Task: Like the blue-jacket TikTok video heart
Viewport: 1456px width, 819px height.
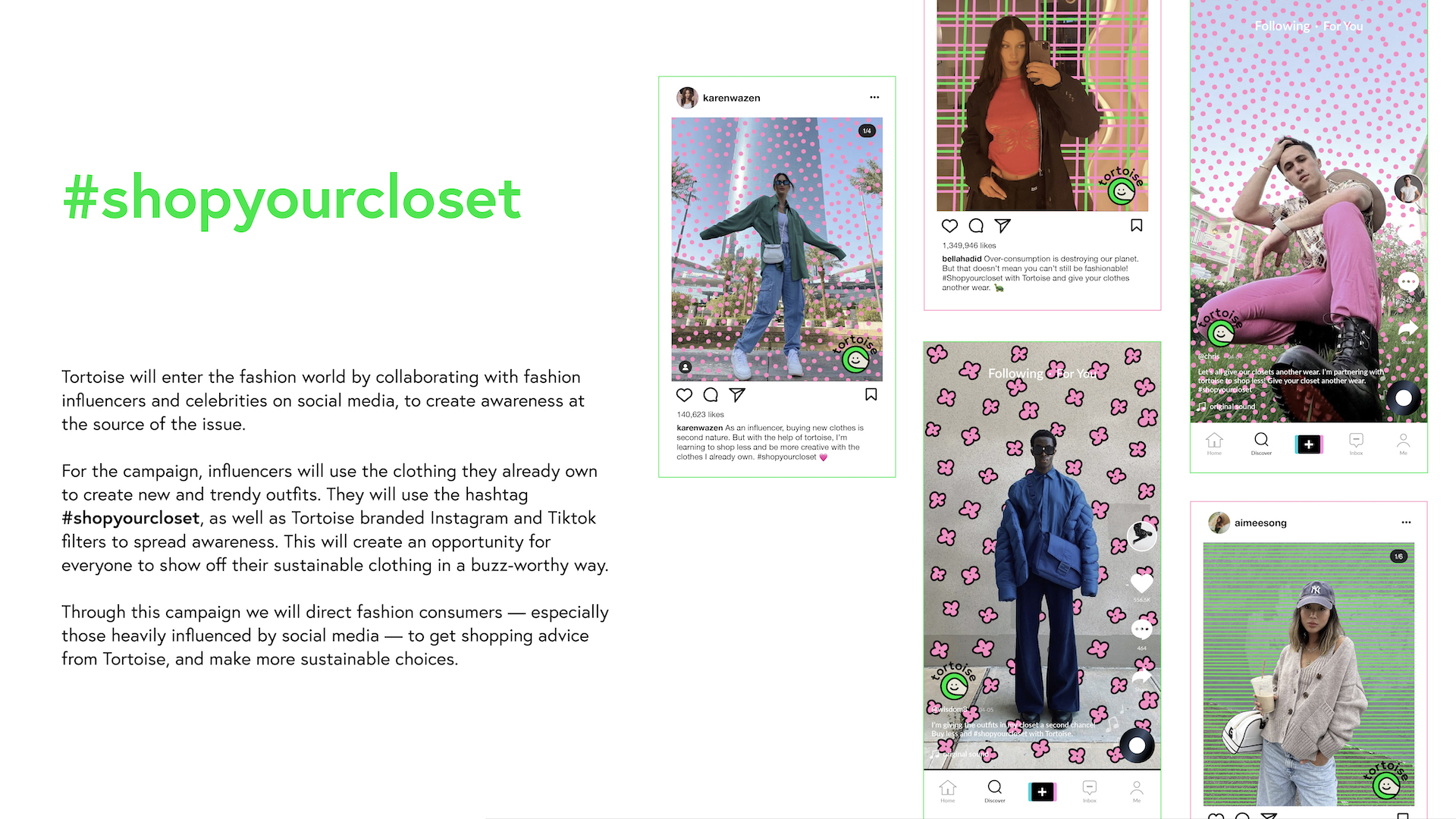Action: coord(1142,583)
